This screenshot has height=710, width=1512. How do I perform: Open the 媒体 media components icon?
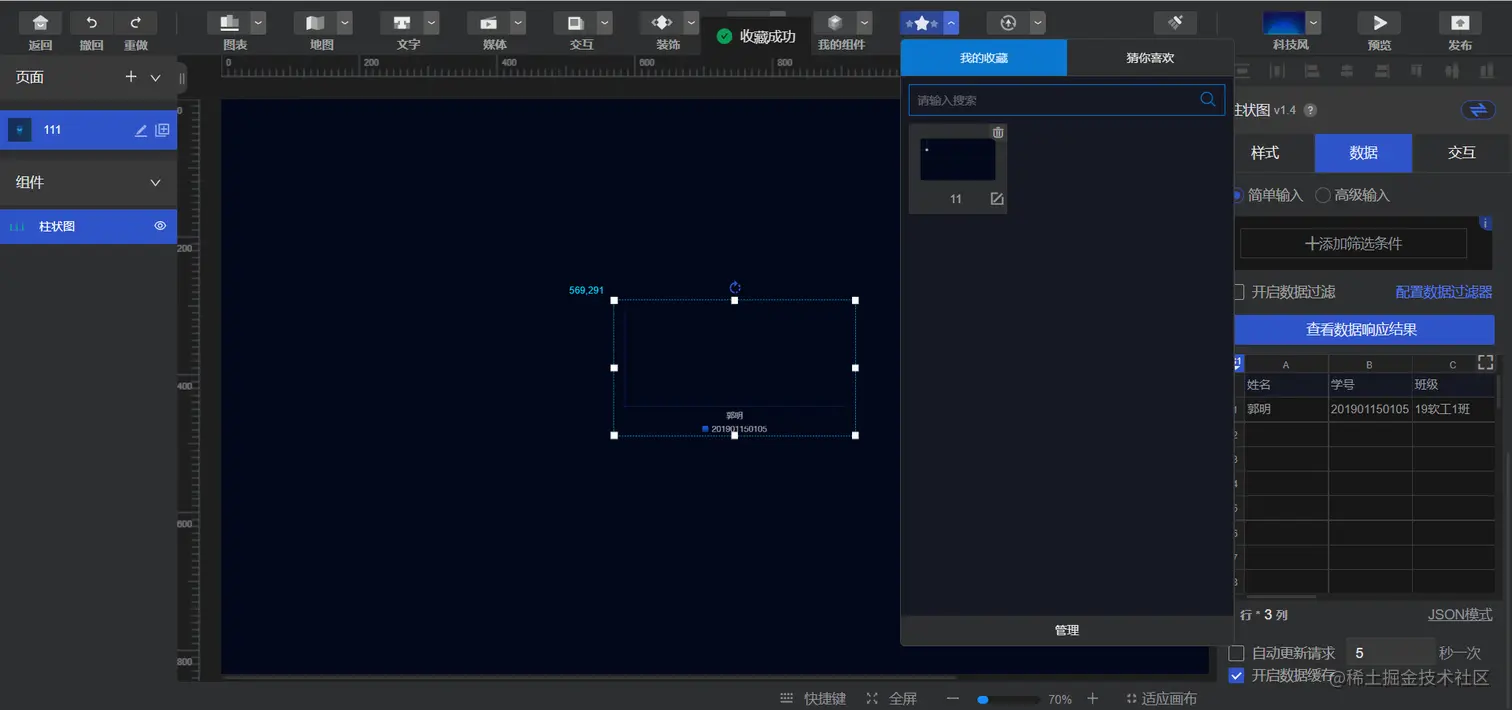click(x=489, y=23)
